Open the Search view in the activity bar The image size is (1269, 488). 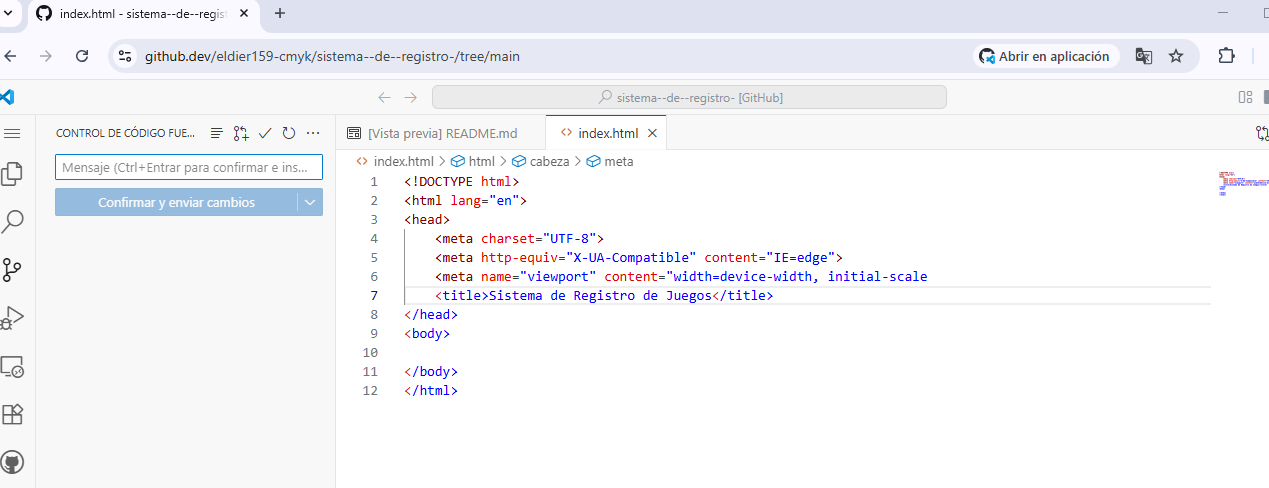click(13, 221)
